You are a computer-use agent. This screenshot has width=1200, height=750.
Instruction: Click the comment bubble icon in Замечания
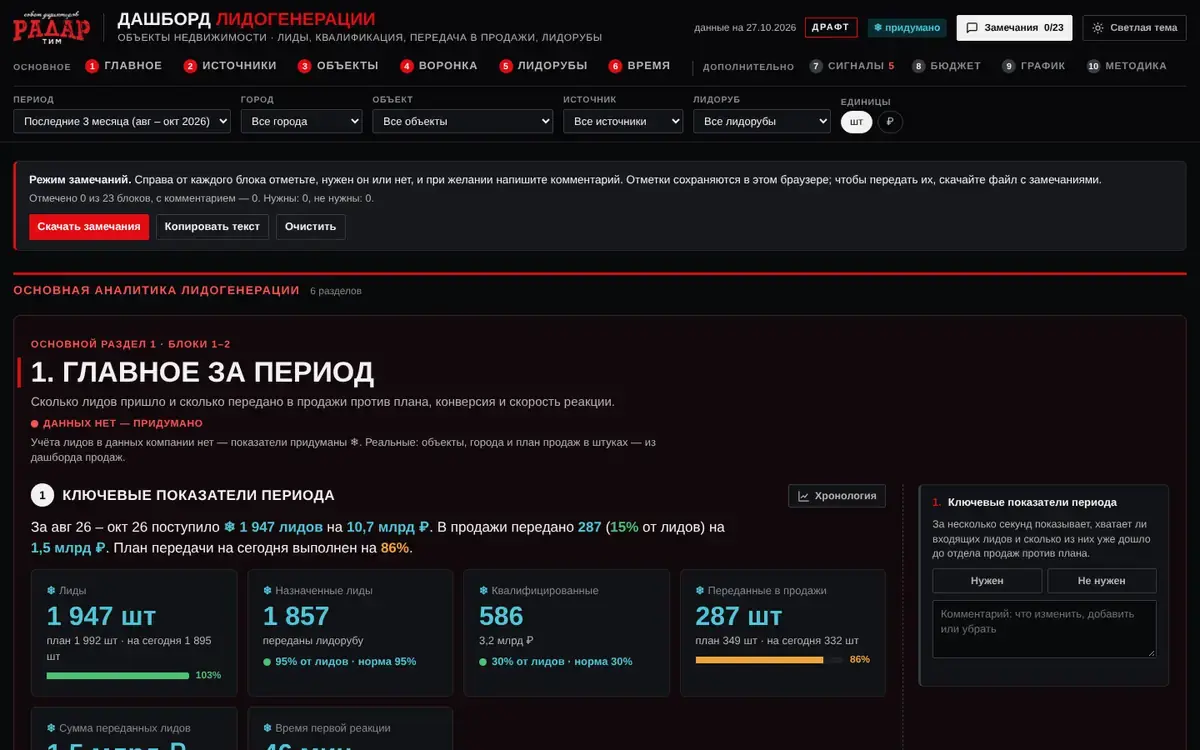[x=972, y=28]
